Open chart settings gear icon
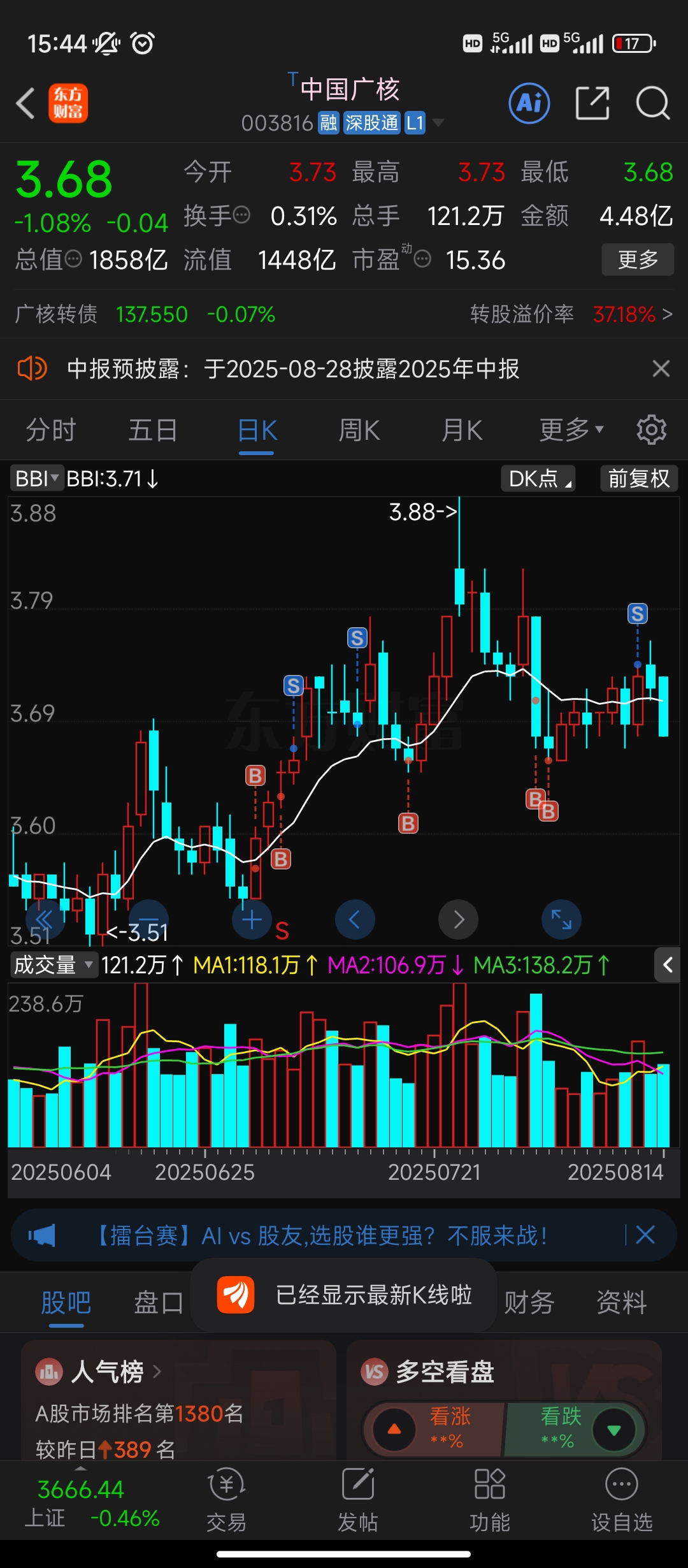This screenshot has width=688, height=1568. pyautogui.click(x=652, y=430)
